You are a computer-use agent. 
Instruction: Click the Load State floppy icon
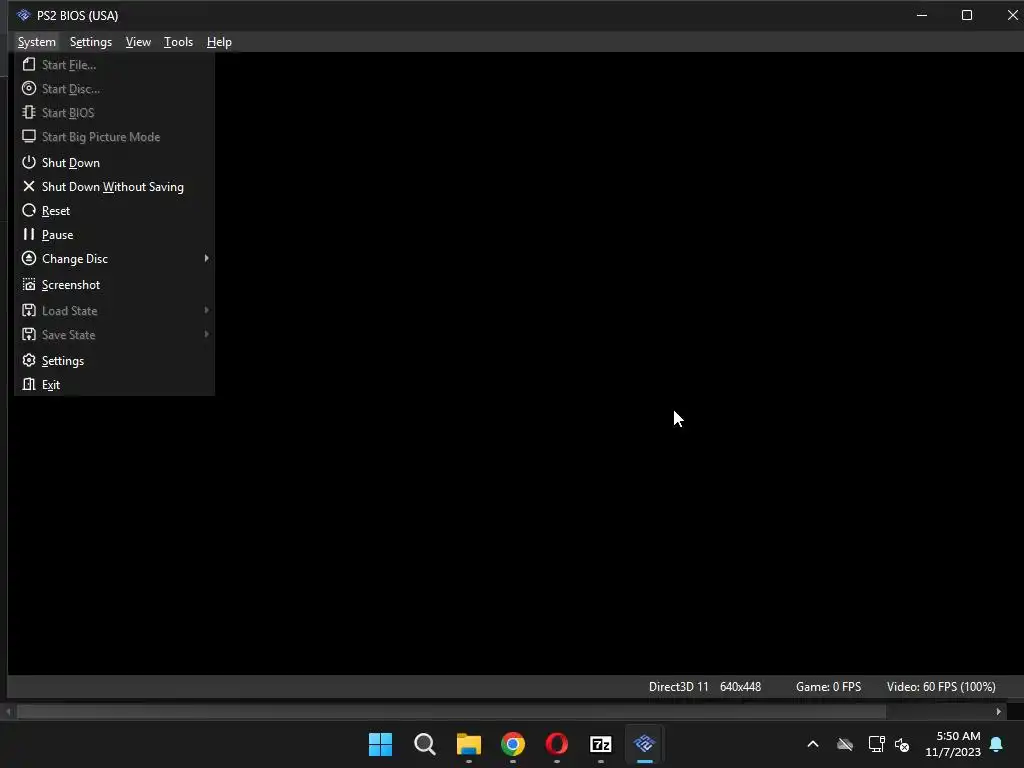tap(29, 310)
